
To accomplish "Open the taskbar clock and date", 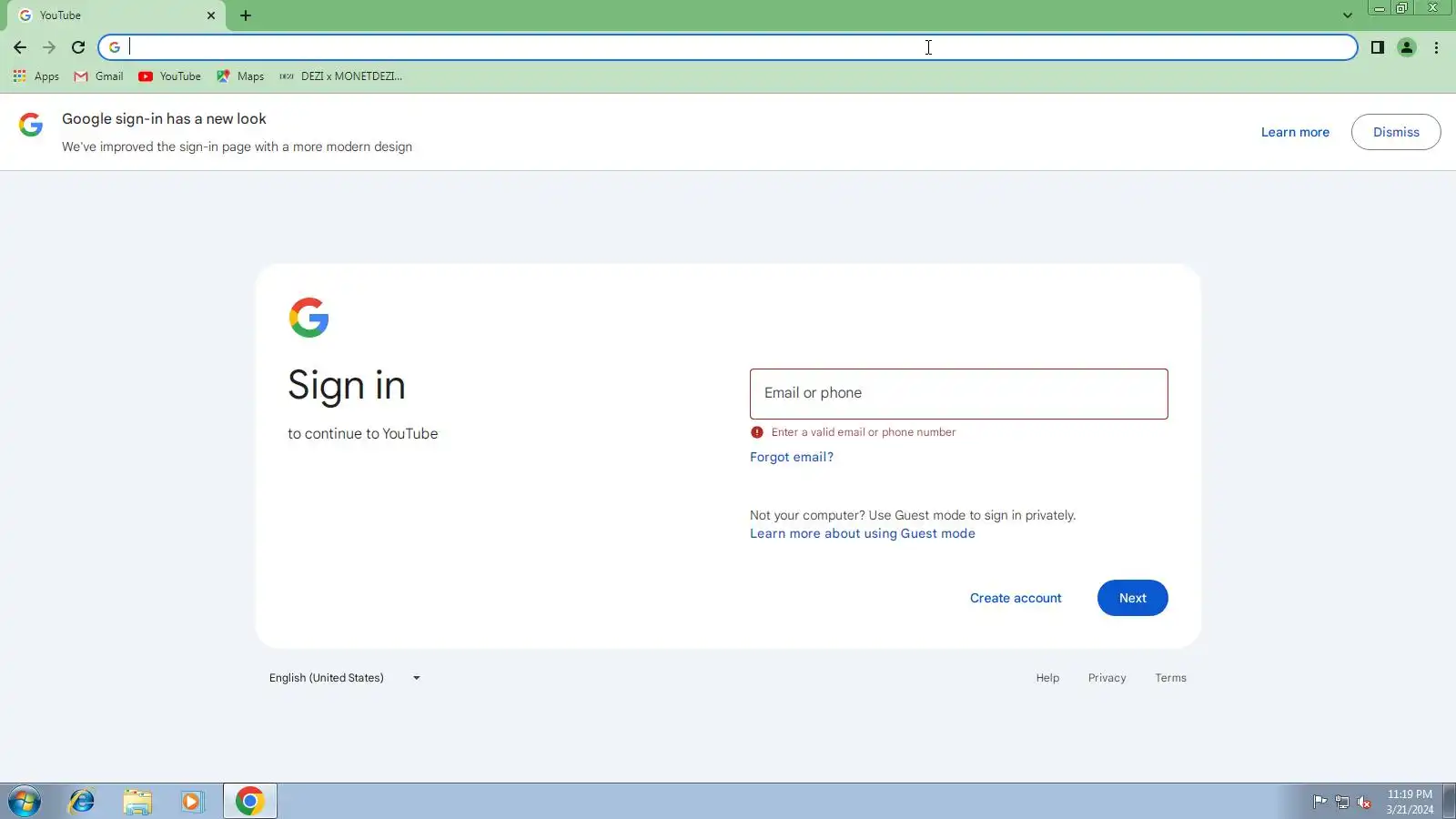I will tap(1410, 802).
